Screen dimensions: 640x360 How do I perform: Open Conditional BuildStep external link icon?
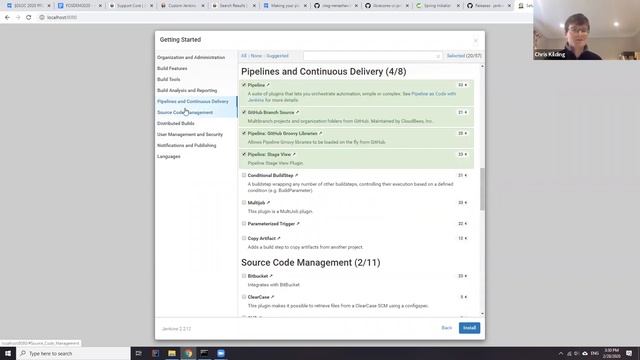pos(297,176)
